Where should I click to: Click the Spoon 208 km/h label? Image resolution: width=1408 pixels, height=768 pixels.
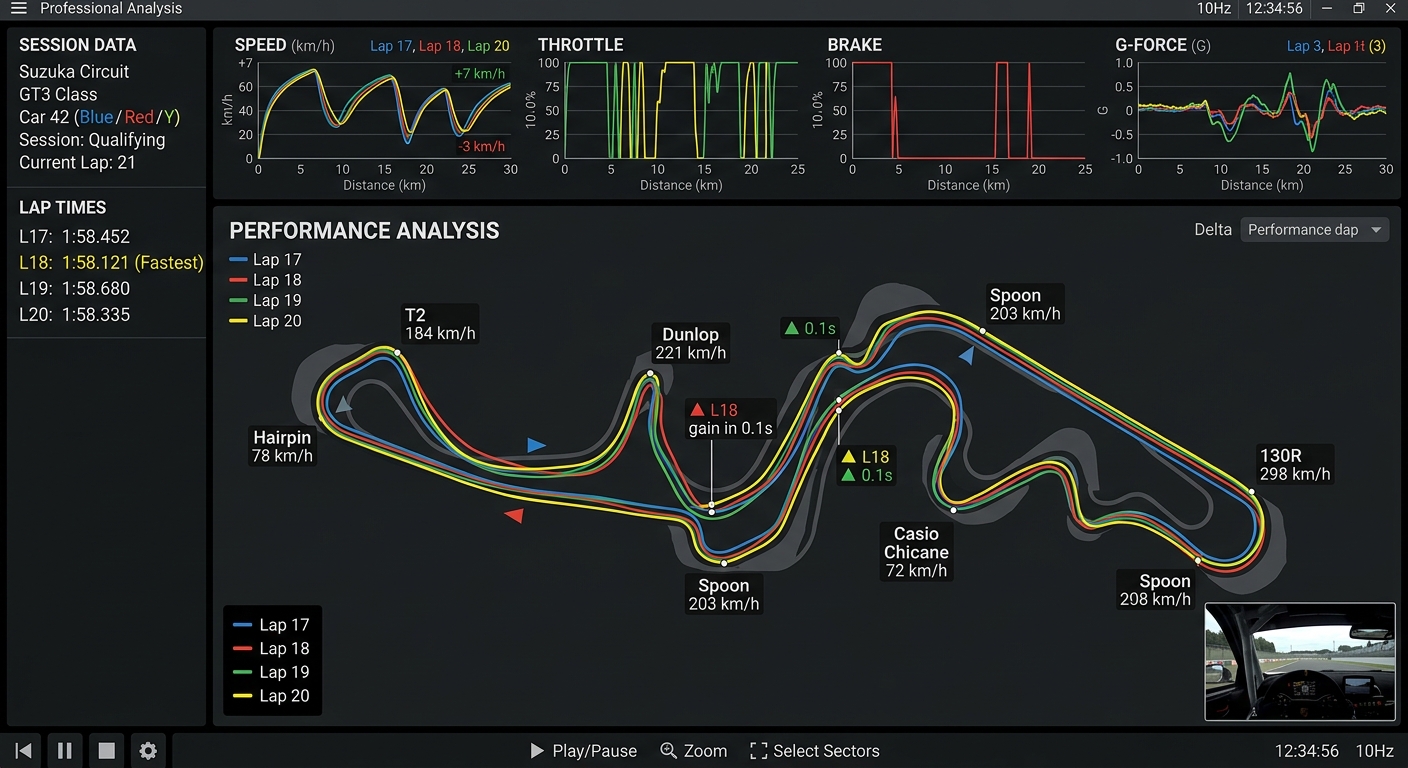[x=1155, y=590]
